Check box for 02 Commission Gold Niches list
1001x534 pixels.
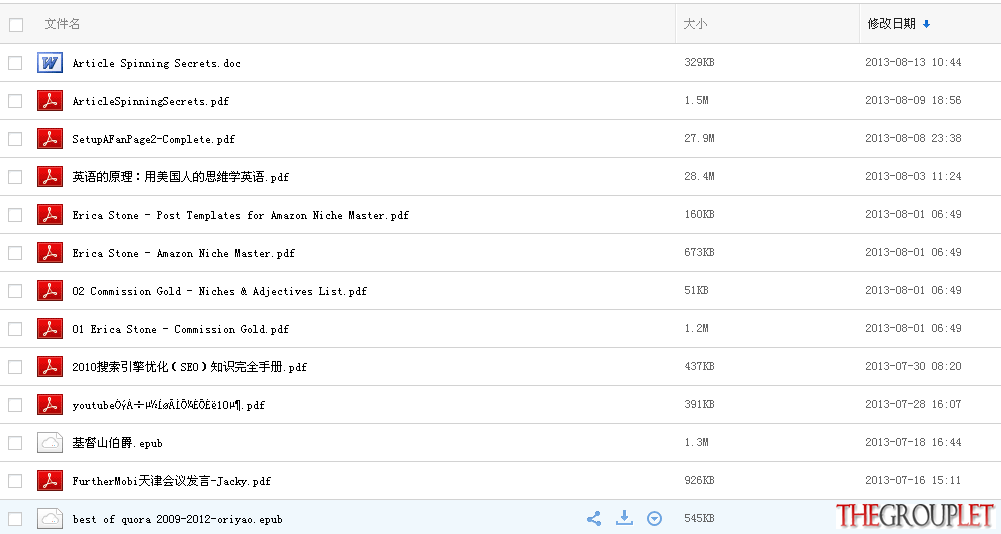15,291
